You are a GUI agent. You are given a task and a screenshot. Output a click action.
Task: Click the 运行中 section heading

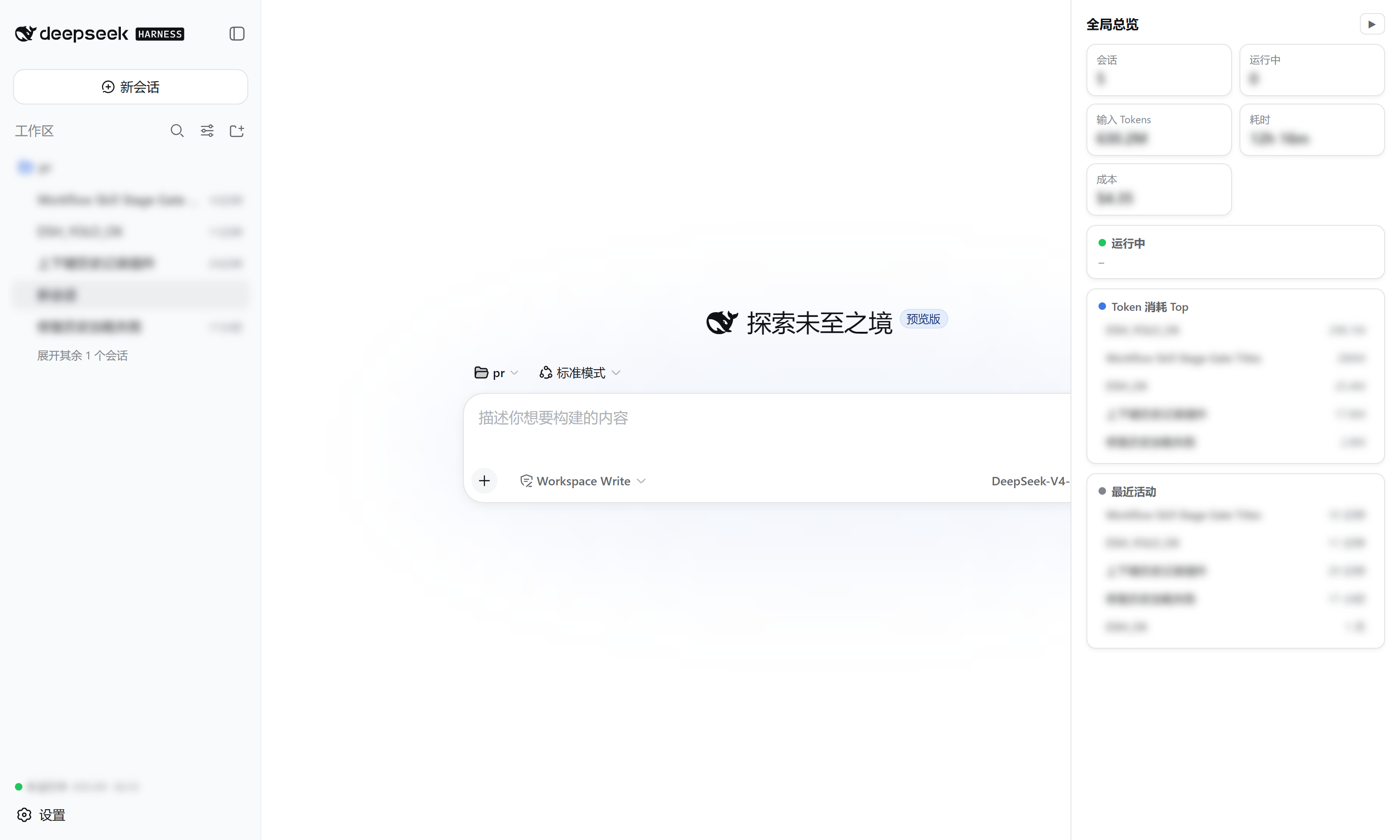[1128, 244]
